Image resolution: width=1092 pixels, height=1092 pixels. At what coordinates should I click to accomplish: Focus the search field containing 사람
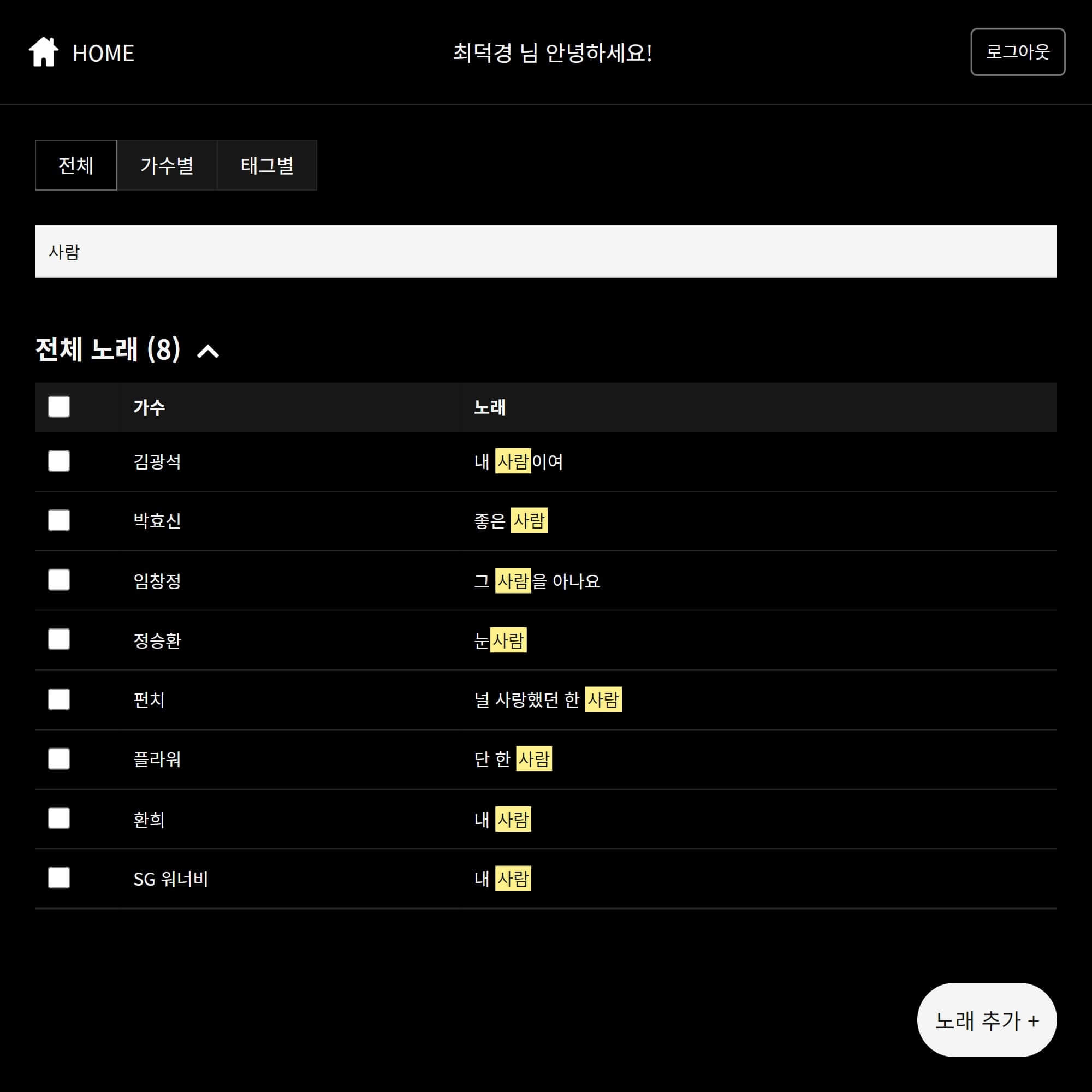[x=545, y=252]
